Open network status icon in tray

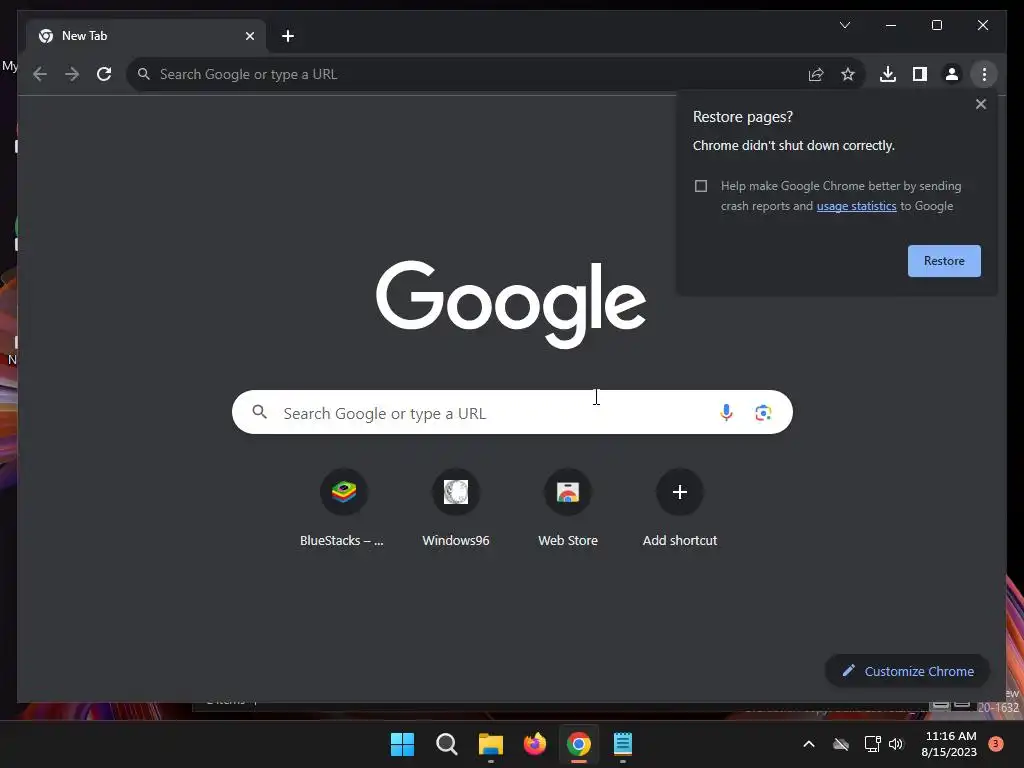click(872, 744)
